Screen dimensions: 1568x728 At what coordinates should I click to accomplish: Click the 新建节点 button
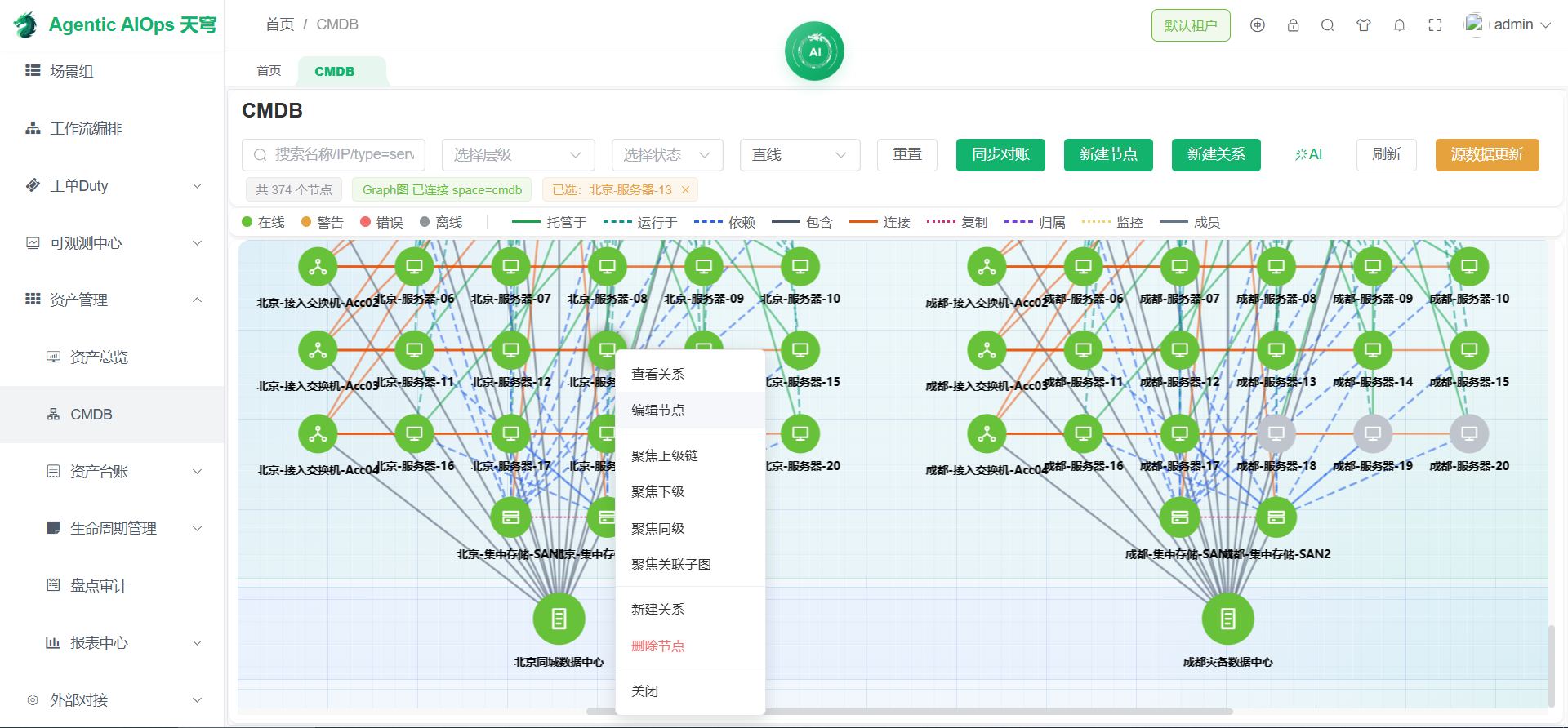1108,155
